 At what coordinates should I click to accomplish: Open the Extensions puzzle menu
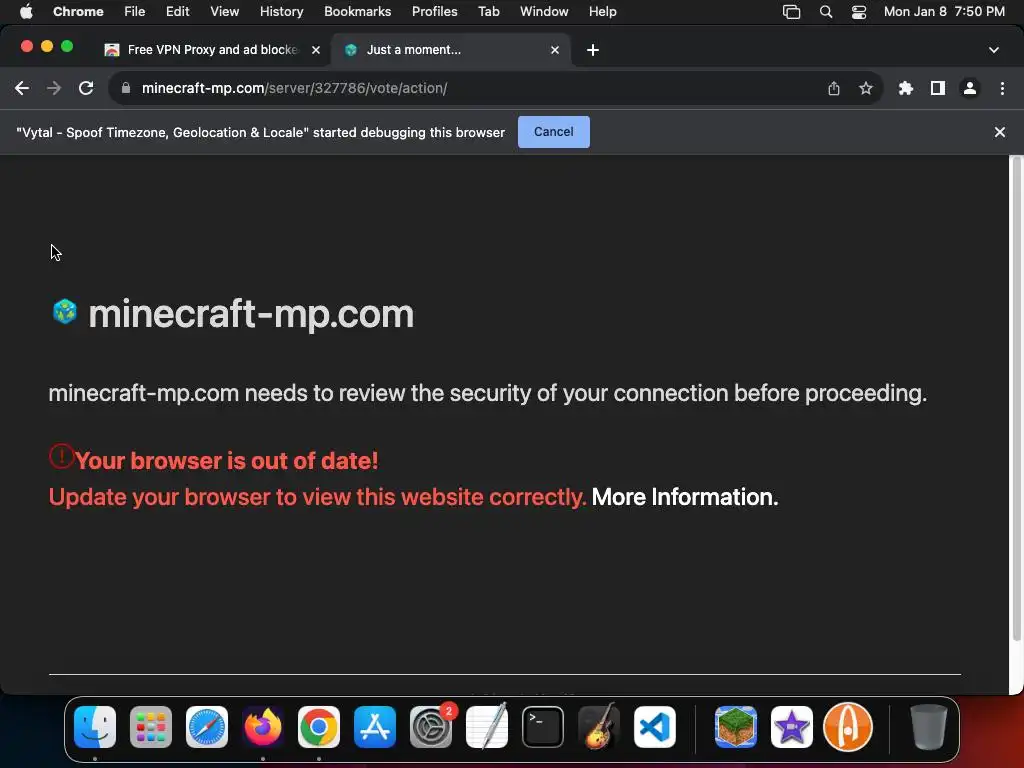click(x=906, y=88)
